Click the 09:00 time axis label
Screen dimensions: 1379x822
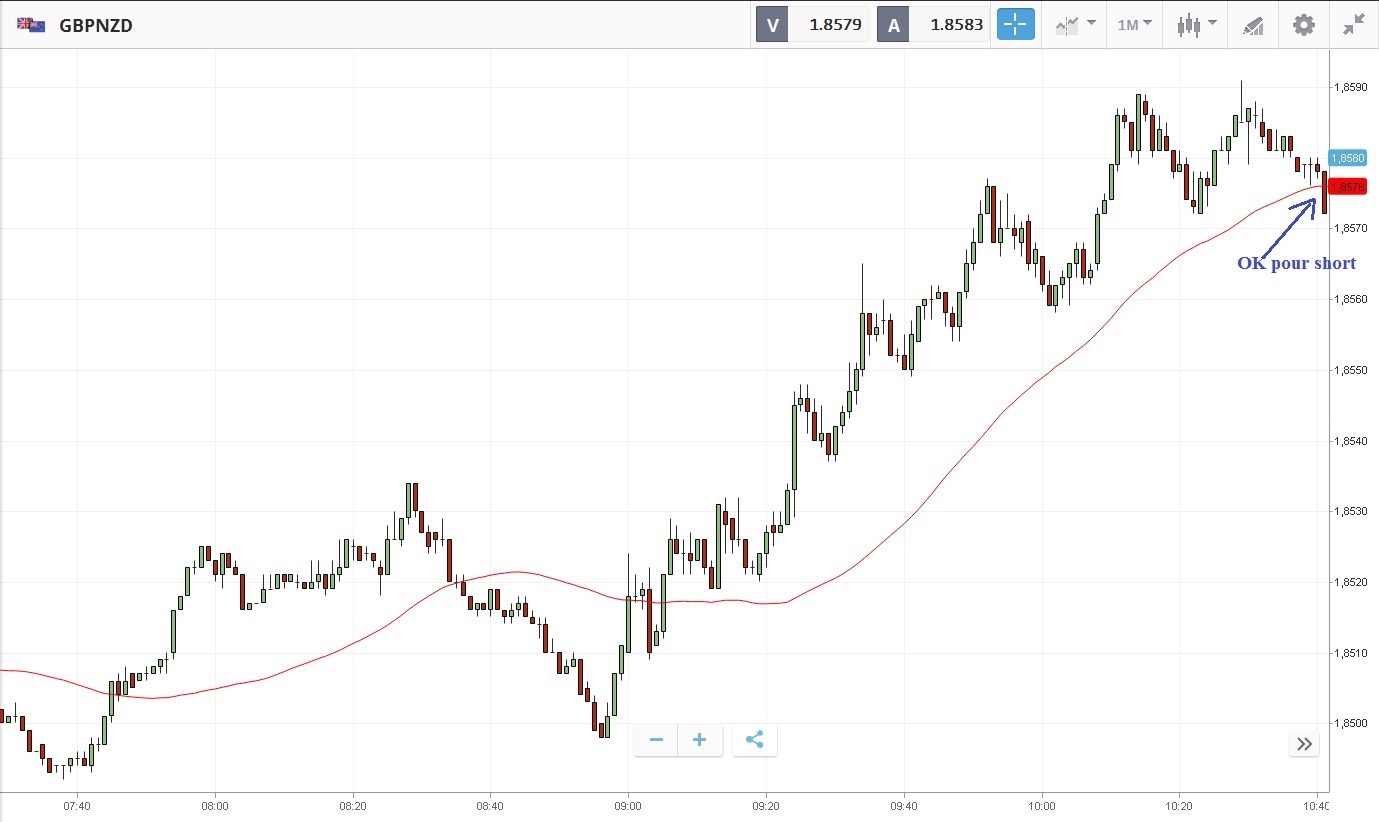[x=627, y=805]
